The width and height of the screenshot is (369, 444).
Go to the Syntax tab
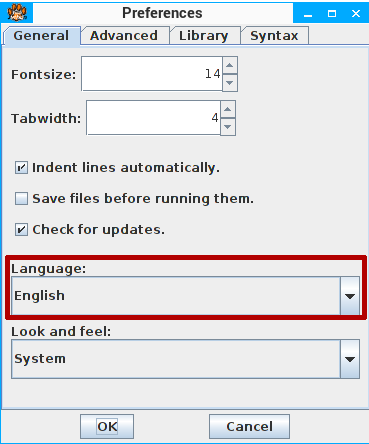tap(274, 36)
